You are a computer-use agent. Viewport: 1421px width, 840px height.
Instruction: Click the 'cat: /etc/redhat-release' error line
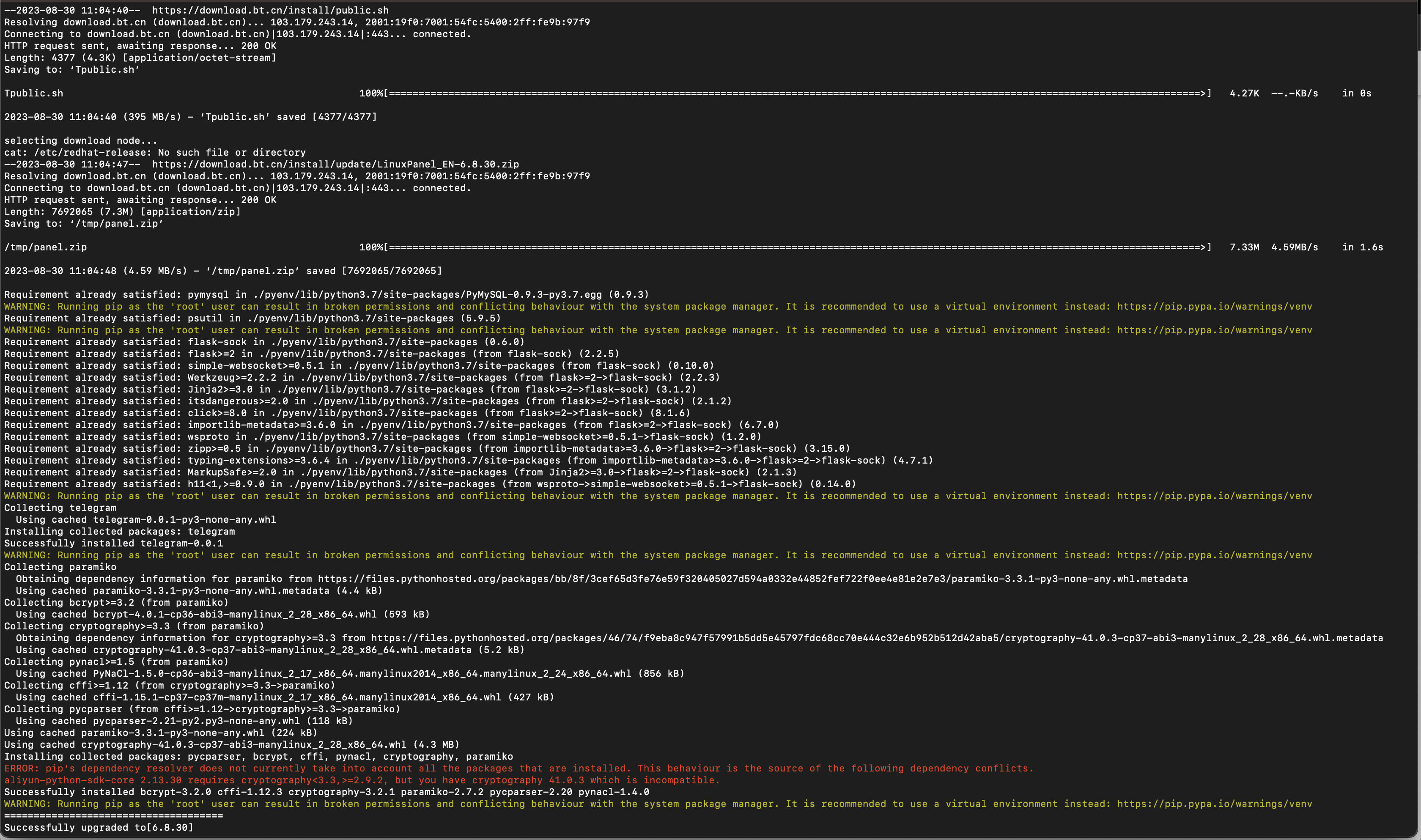tap(154, 152)
